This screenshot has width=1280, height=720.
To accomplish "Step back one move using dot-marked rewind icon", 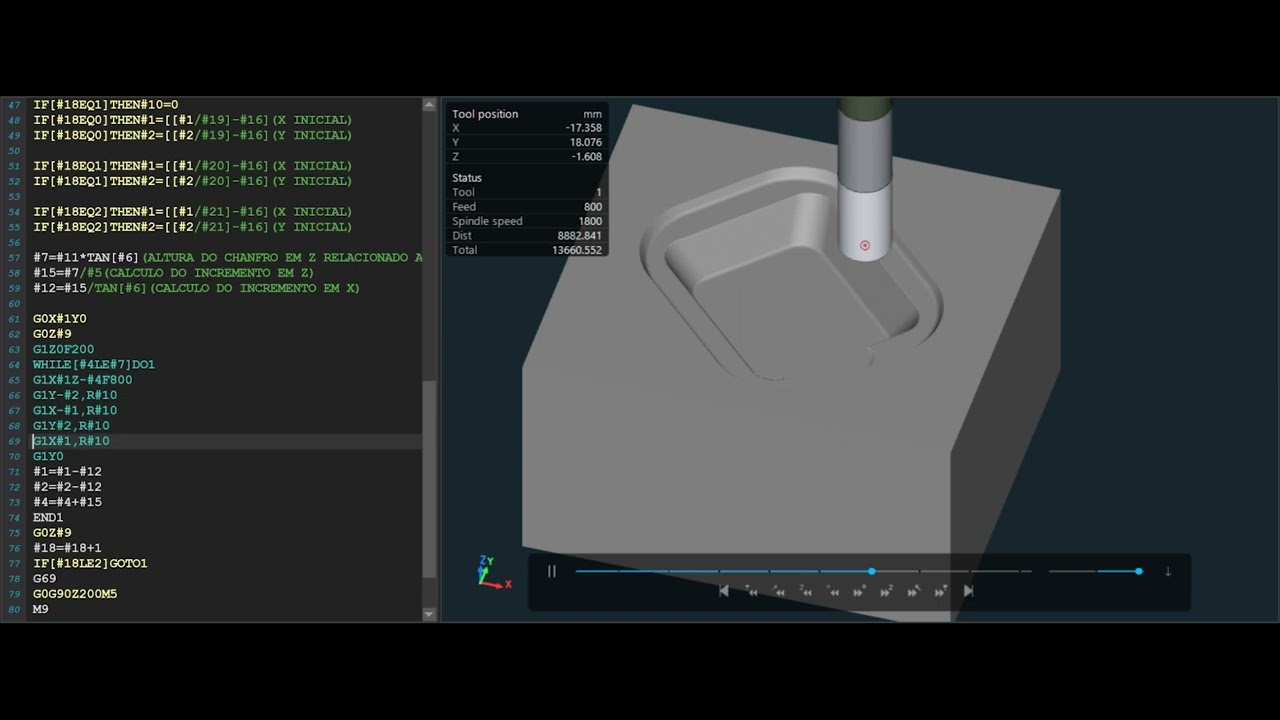I will tap(833, 591).
